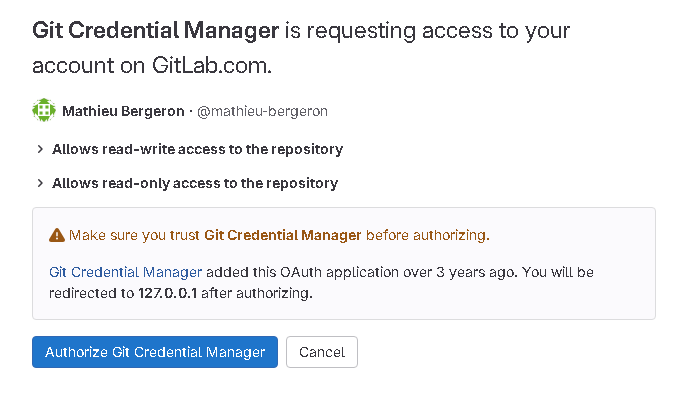Click 'after authorizing.' redirect note text

pos(257,293)
